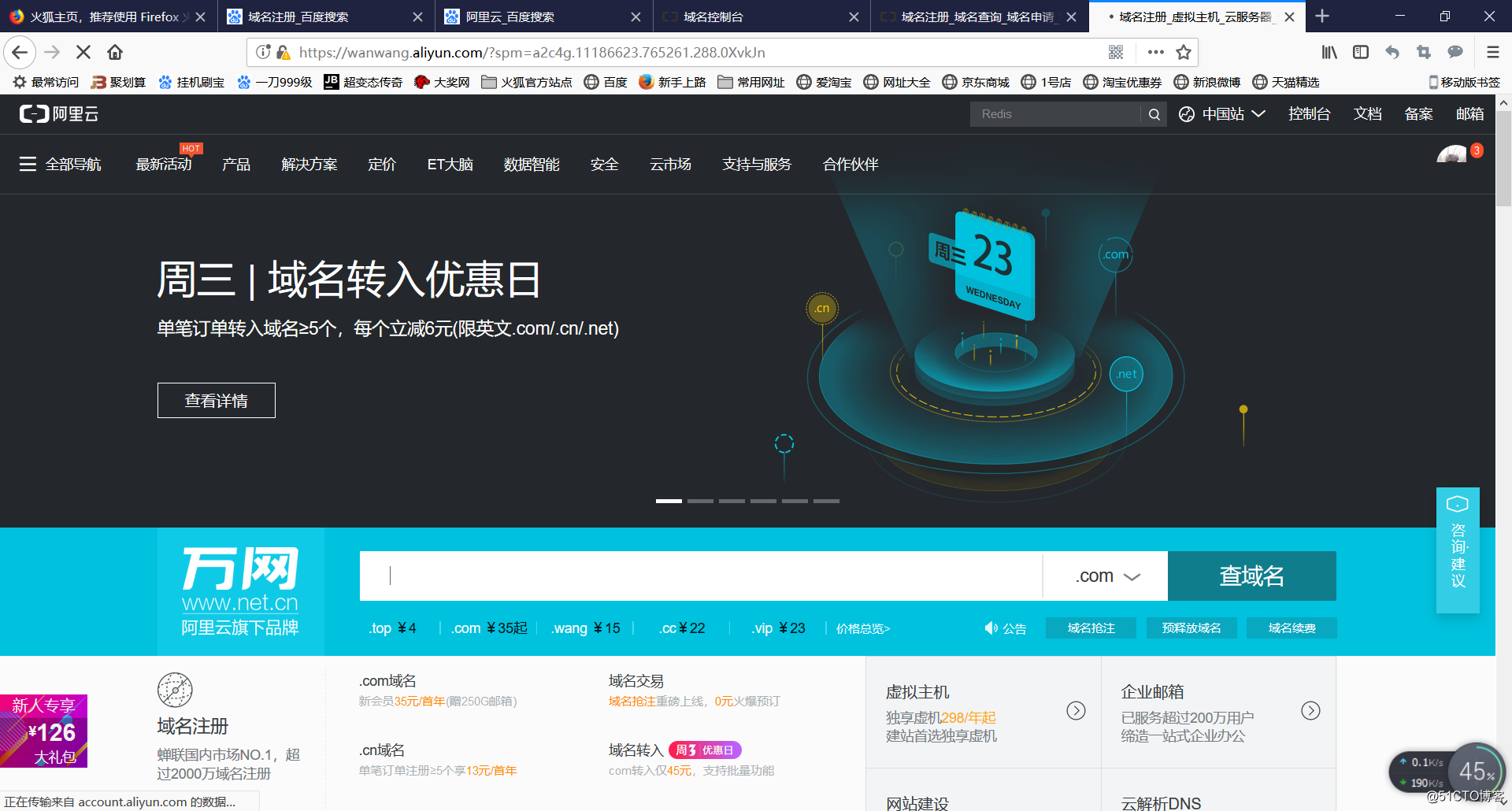
Task: Click the Redis search magnifier icon
Action: [x=1154, y=114]
